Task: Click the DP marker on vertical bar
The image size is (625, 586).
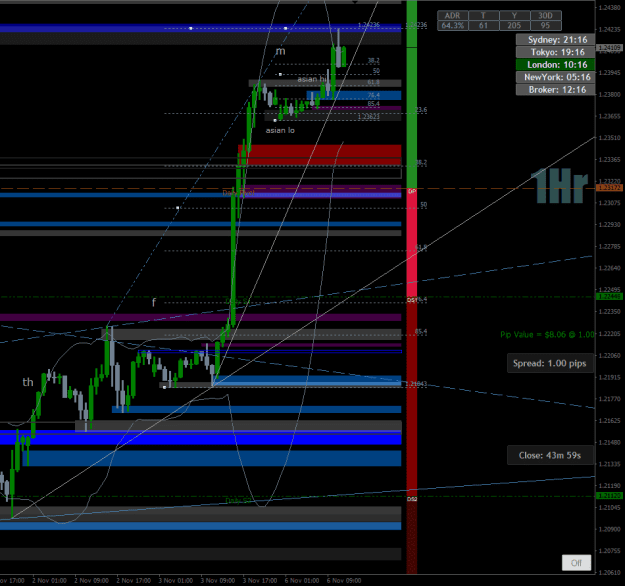Action: 412,192
